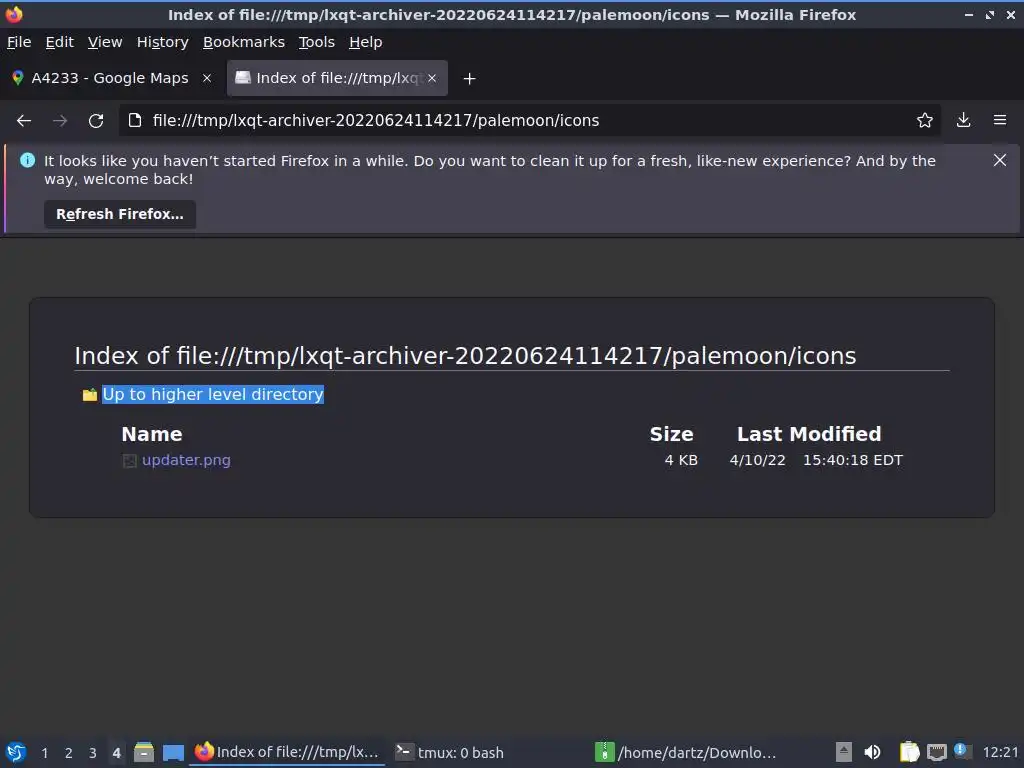Select the Index of file:///tmp/lxqt tab
Screen dimensions: 1024x768
(337, 78)
